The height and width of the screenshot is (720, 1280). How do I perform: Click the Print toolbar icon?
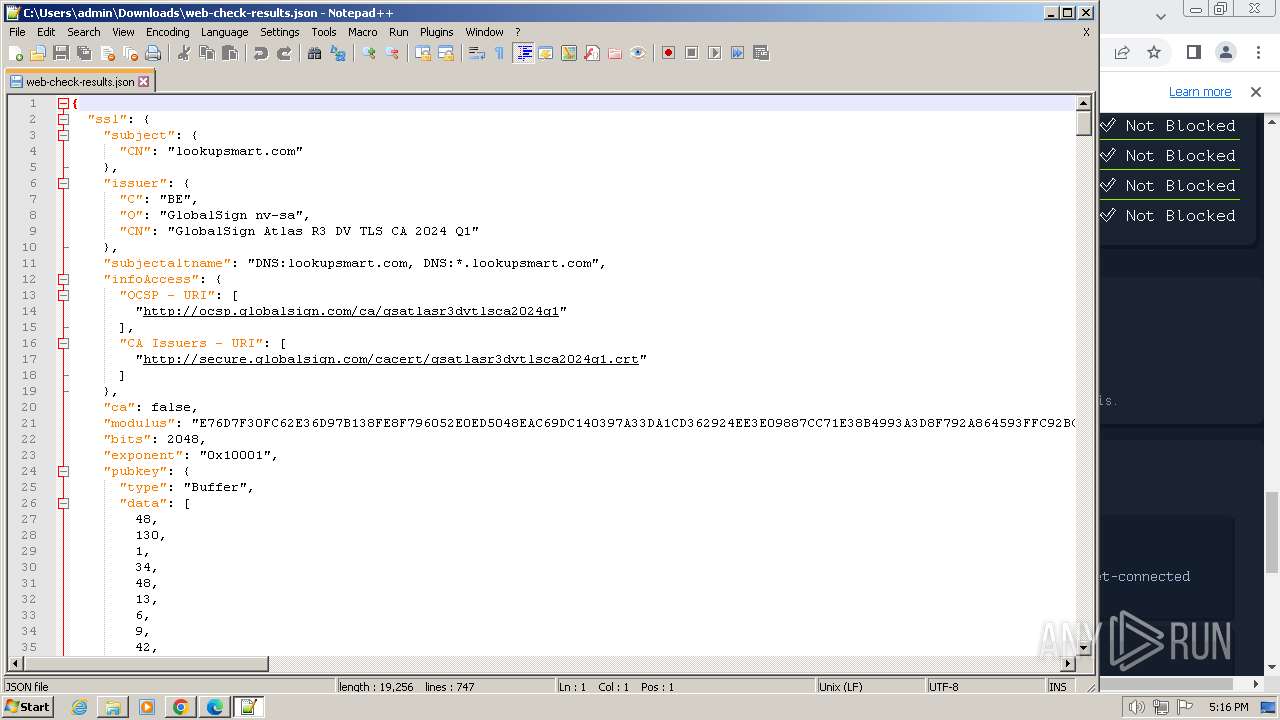coord(153,53)
